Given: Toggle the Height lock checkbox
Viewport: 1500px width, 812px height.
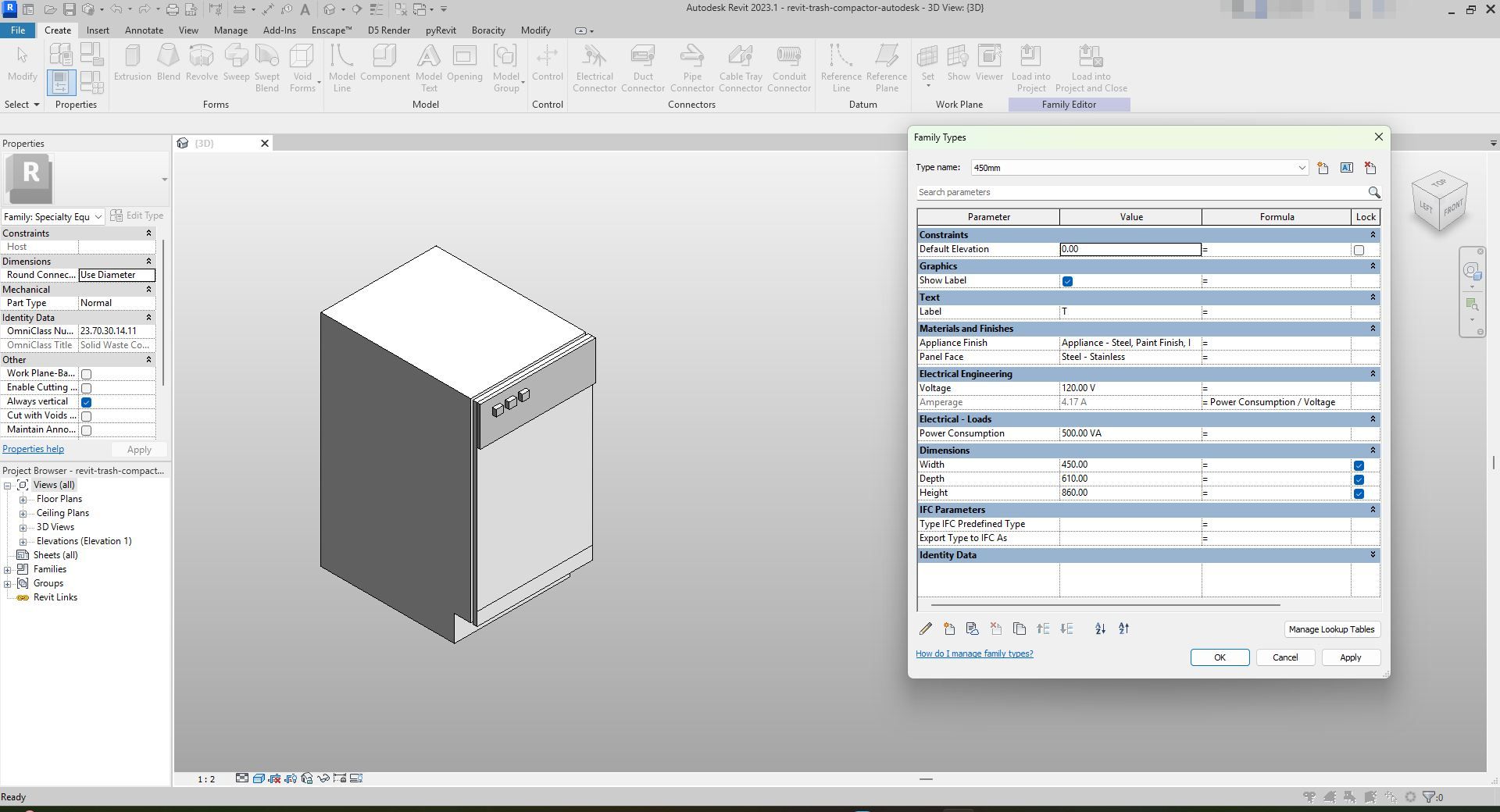Looking at the screenshot, I should [x=1359, y=493].
